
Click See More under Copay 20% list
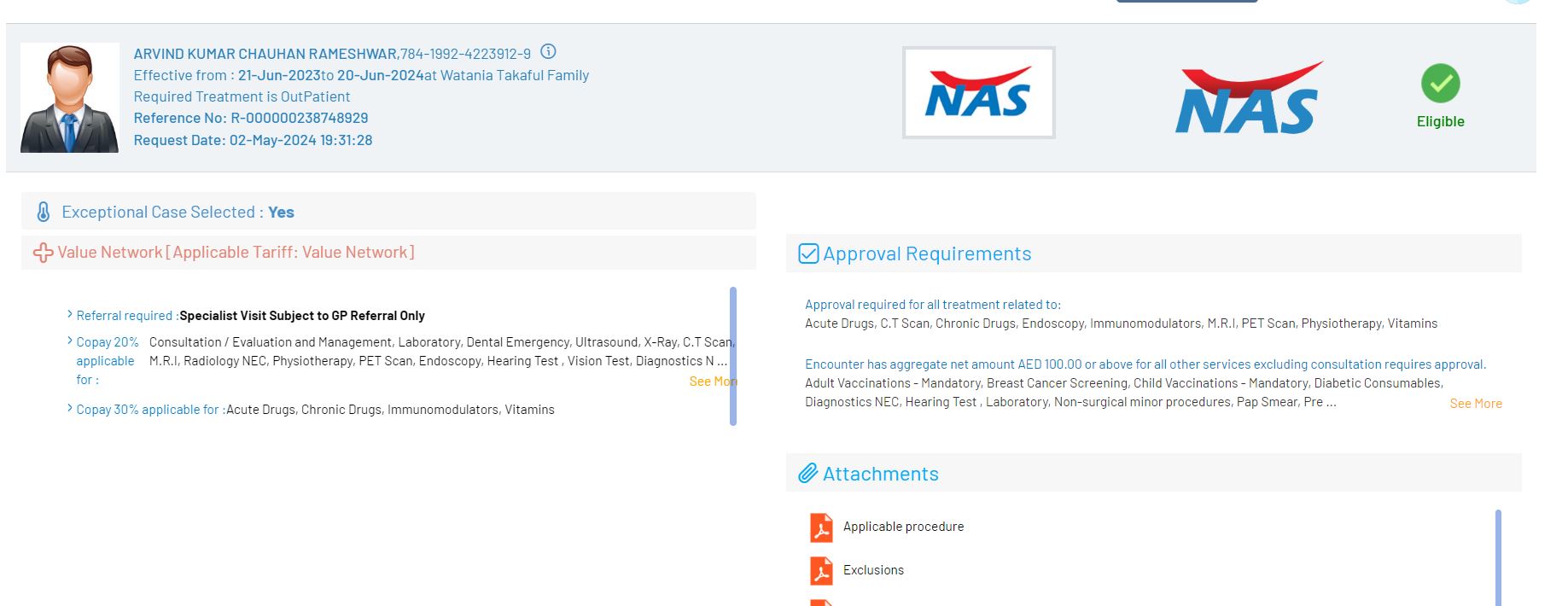pos(713,382)
